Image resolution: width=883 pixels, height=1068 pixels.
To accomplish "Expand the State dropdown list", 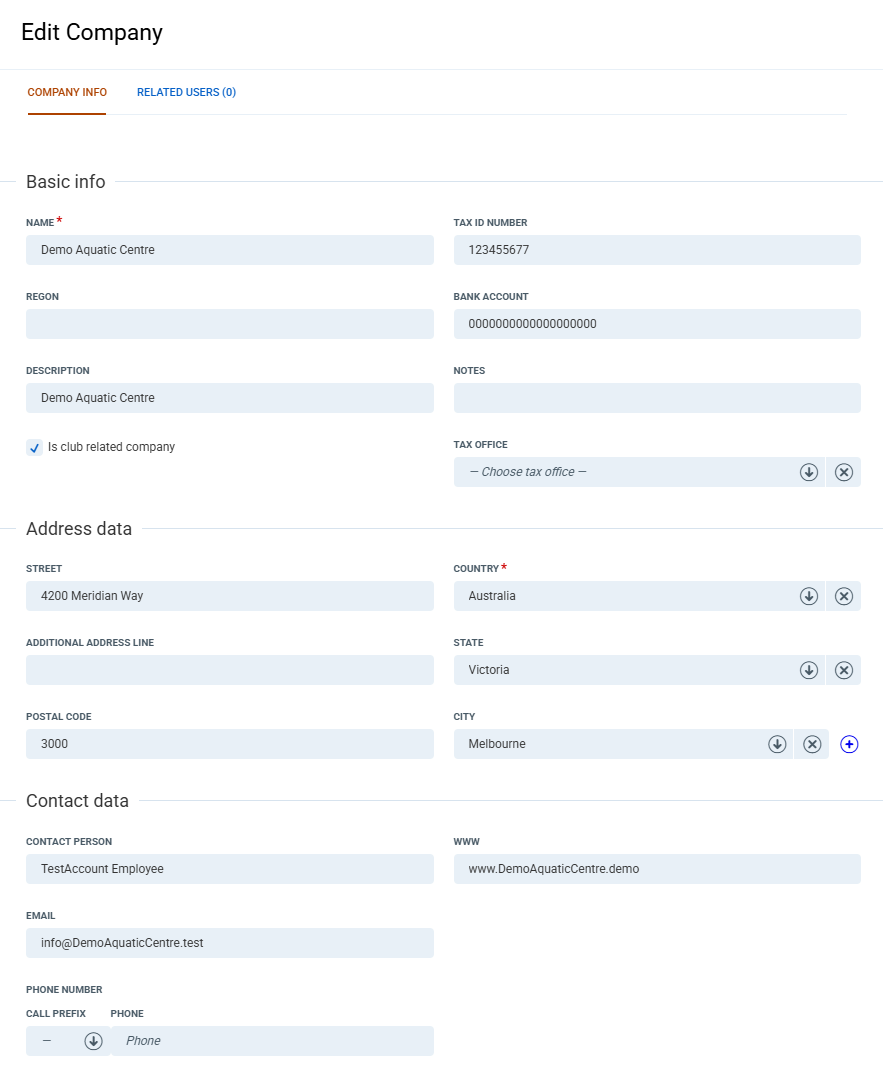I will point(809,670).
